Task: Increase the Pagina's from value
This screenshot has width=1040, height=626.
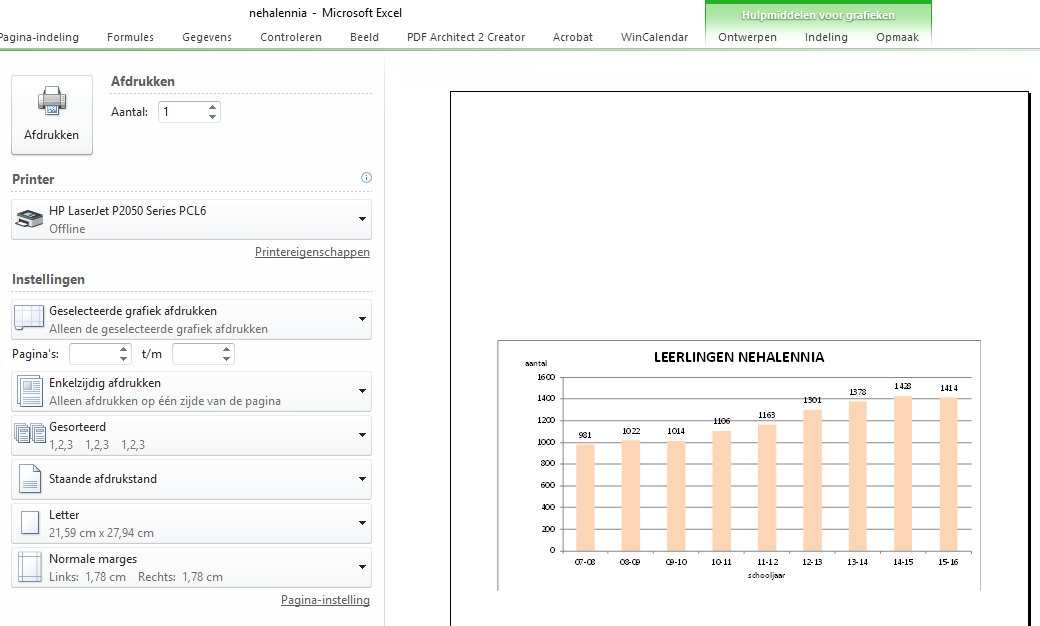Action: (x=124, y=349)
